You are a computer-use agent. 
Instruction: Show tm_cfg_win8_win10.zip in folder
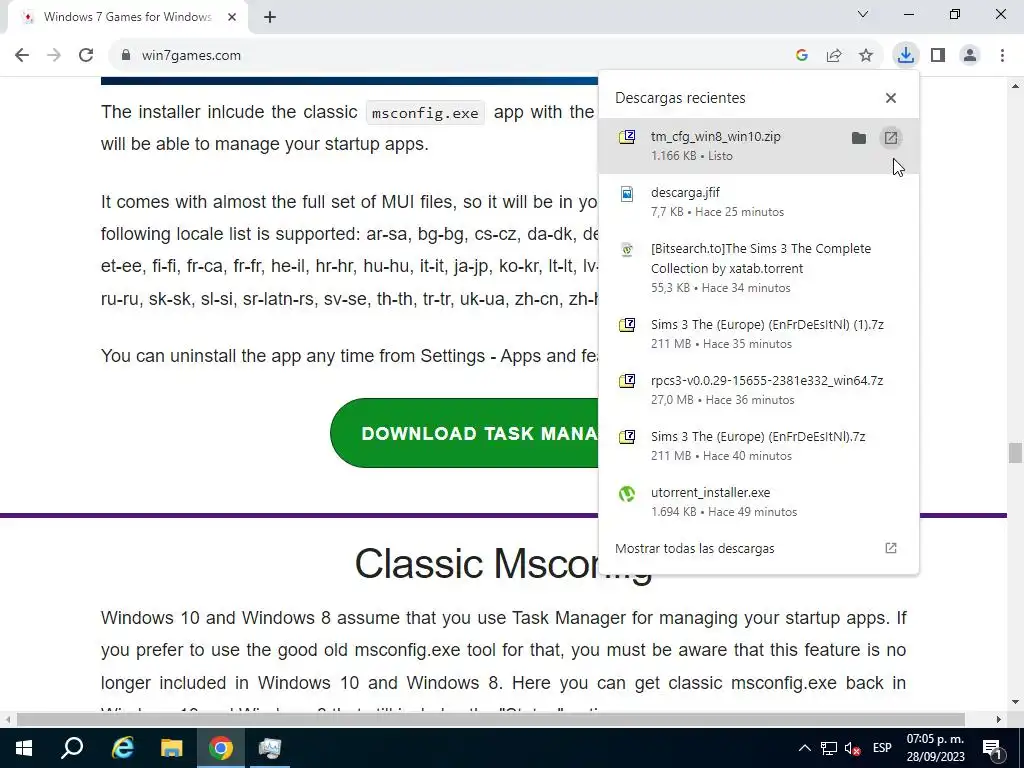click(859, 138)
